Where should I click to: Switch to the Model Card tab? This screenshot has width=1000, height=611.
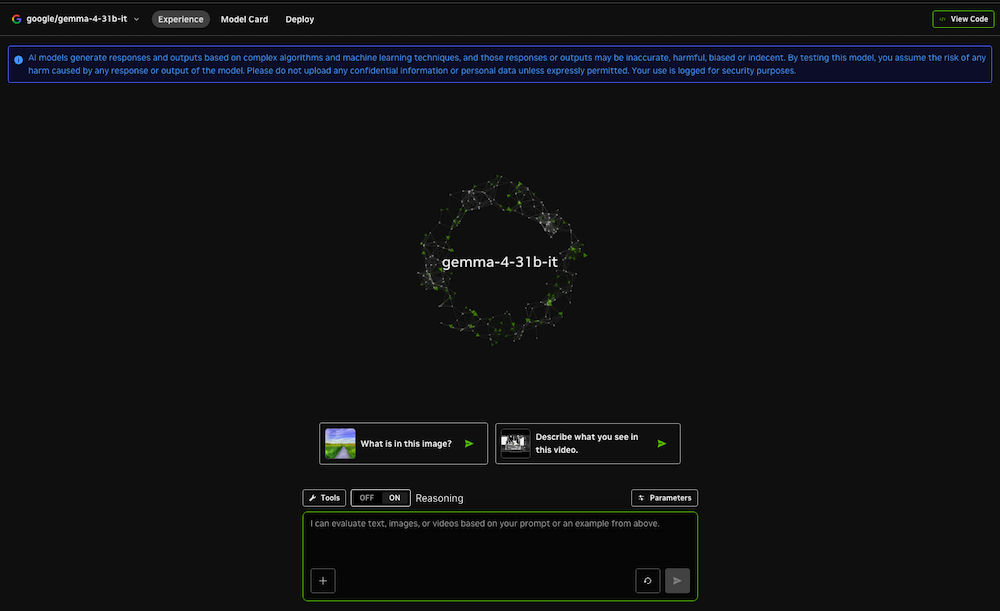tap(244, 19)
